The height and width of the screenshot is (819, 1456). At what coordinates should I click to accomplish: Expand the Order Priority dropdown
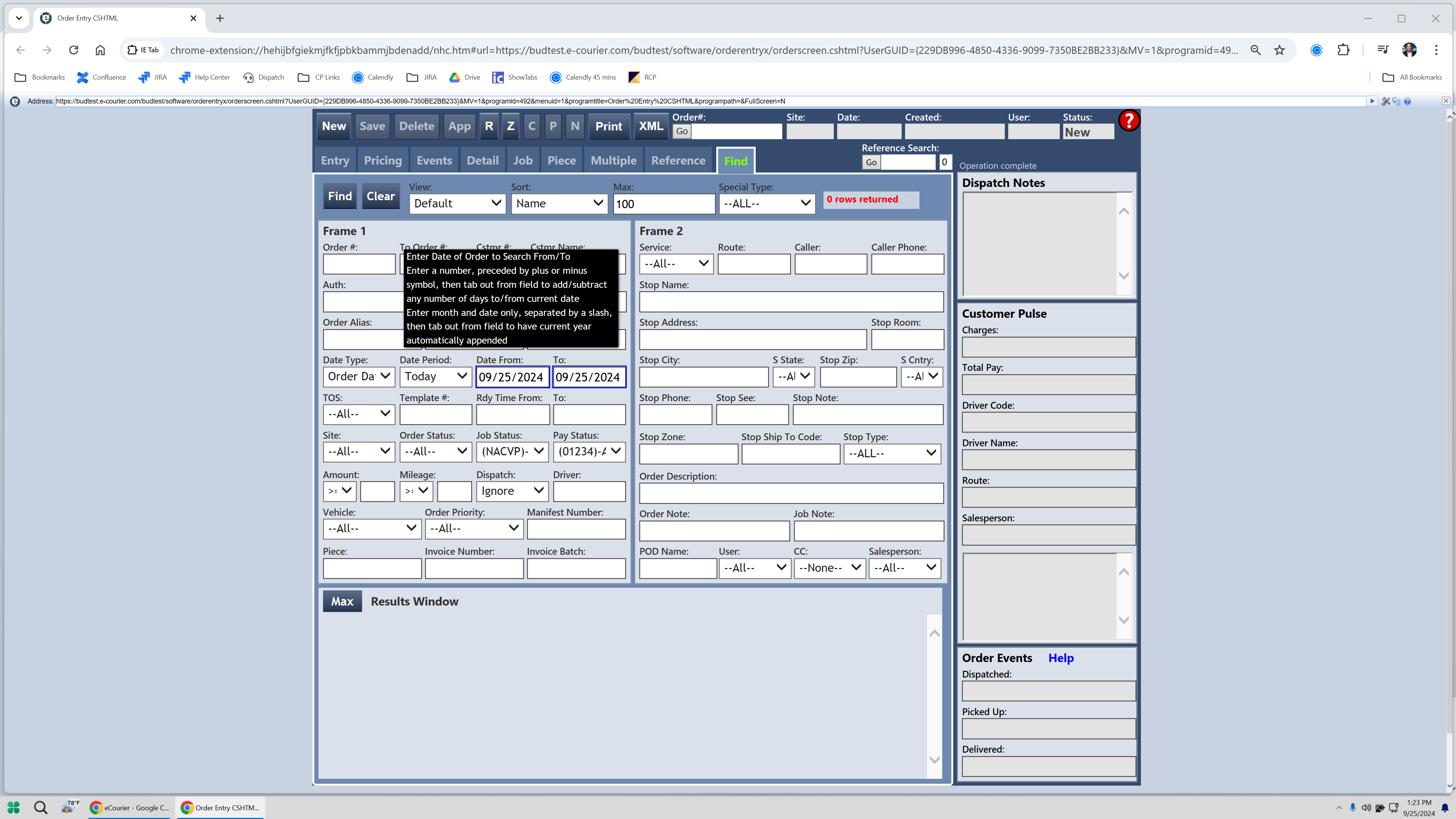coord(474,529)
